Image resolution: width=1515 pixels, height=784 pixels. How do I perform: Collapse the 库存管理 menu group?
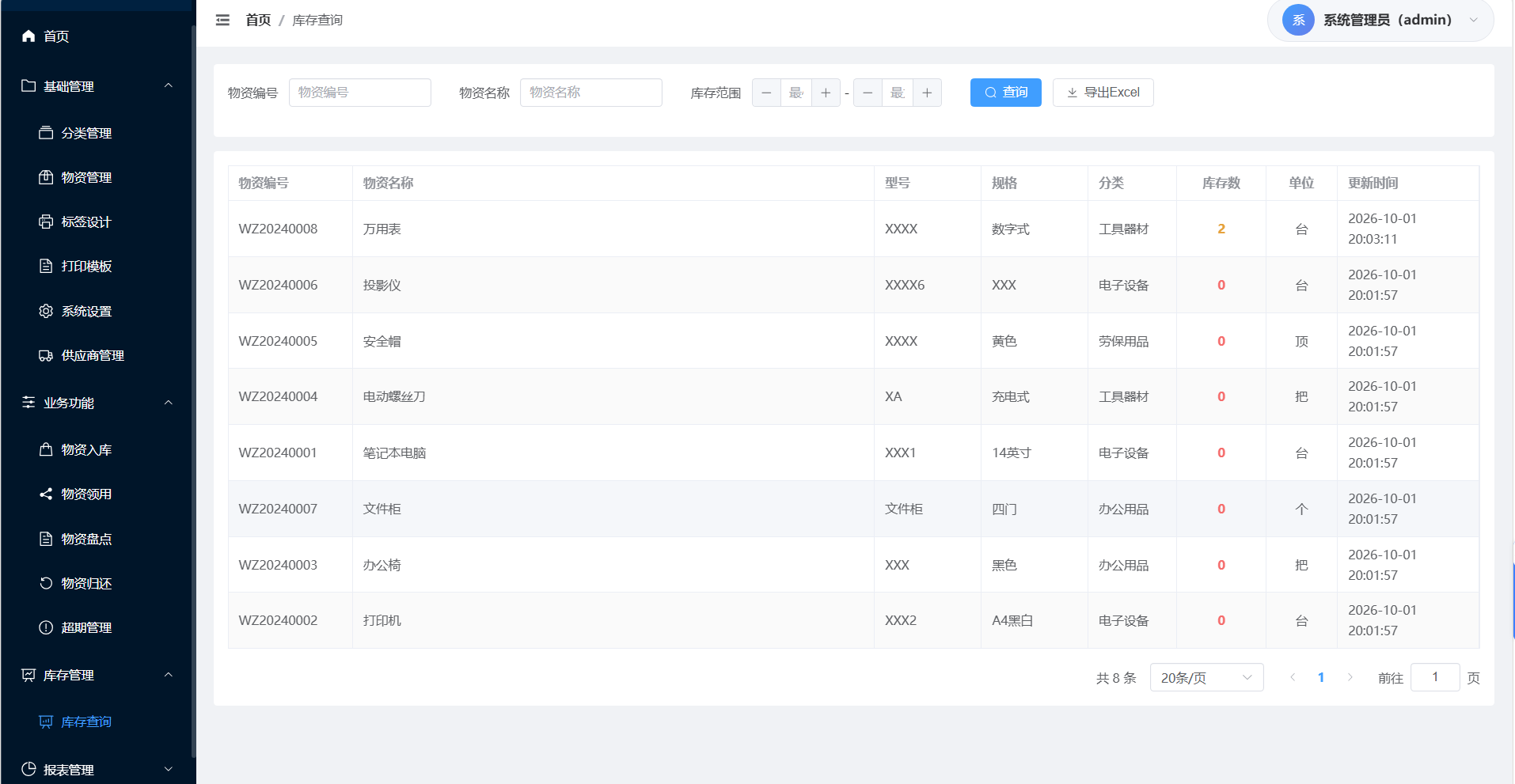(x=168, y=675)
